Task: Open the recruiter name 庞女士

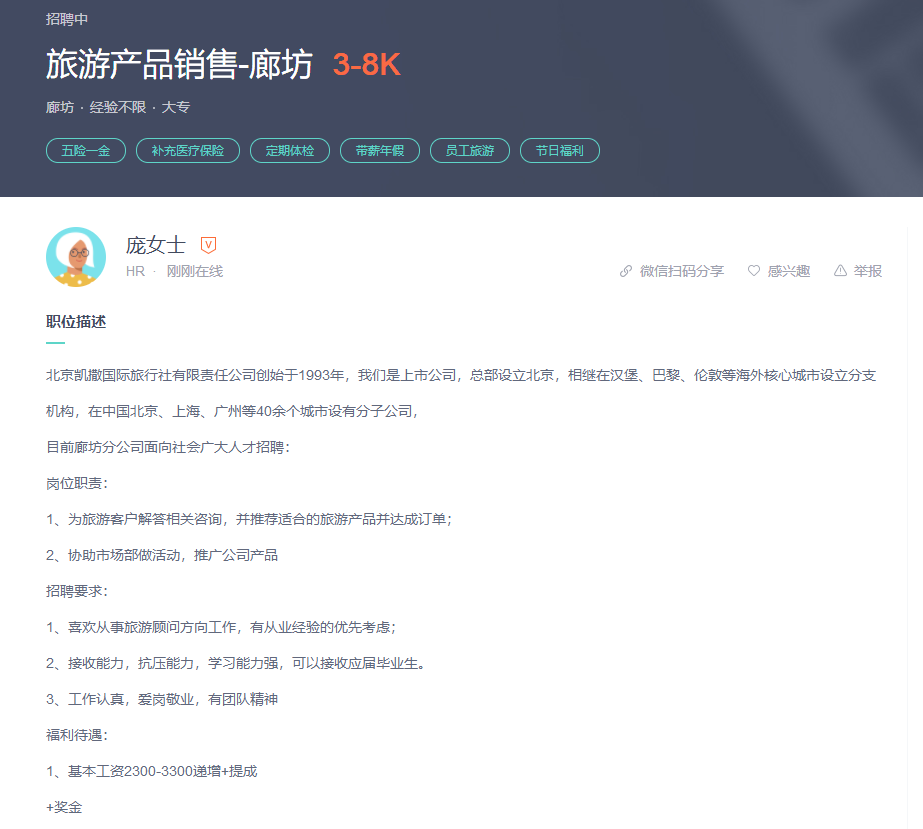Action: click(x=156, y=245)
